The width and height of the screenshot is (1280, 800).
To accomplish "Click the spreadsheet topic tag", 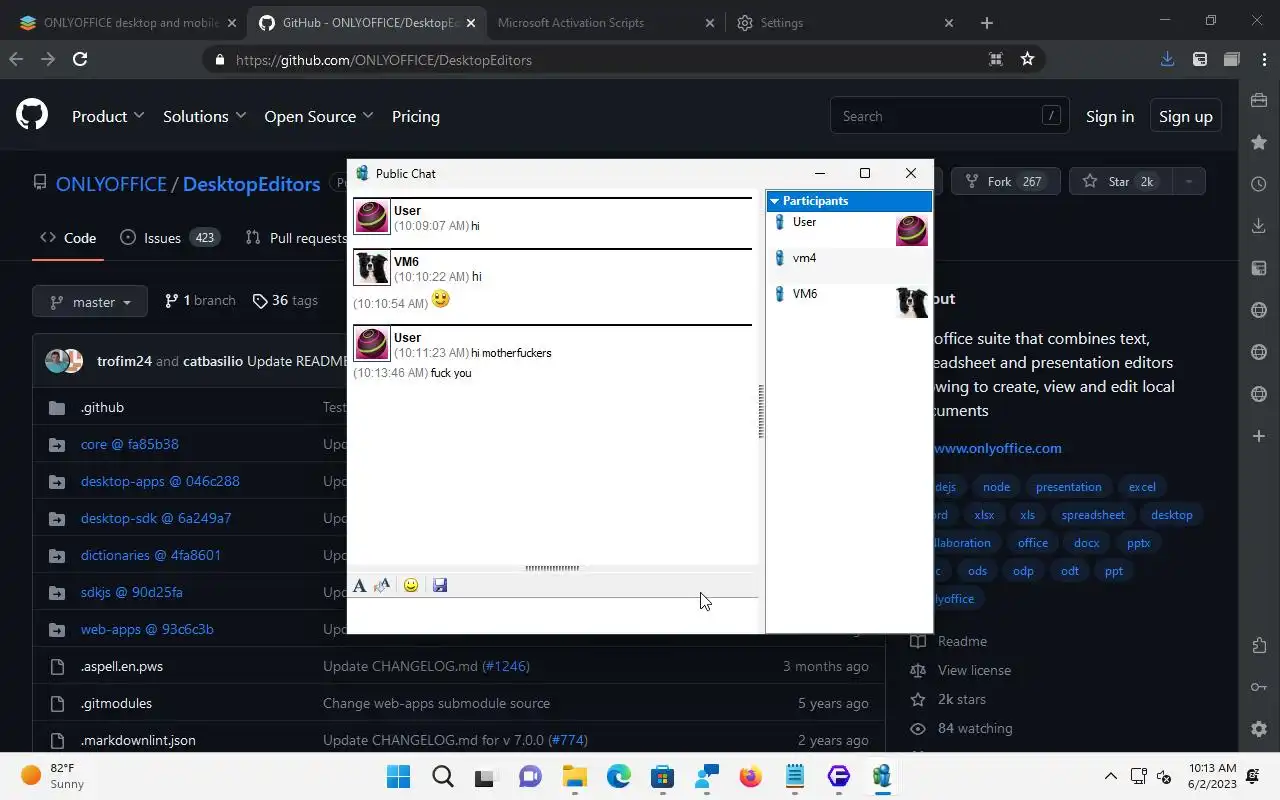I will pyautogui.click(x=1093, y=515).
